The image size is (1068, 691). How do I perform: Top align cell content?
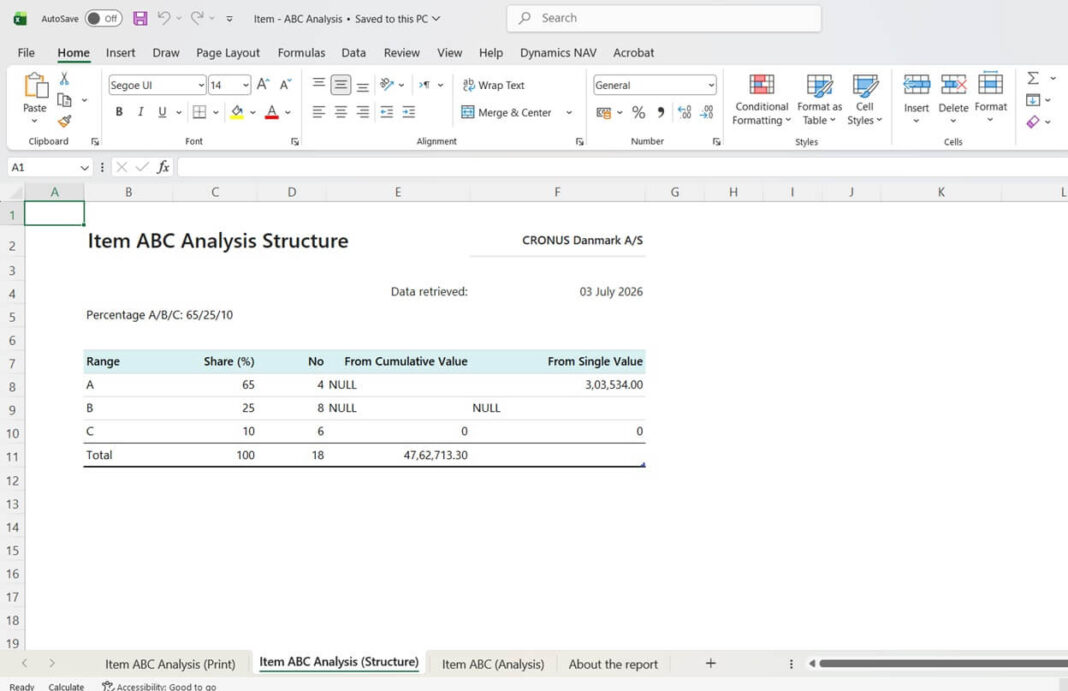(318, 84)
